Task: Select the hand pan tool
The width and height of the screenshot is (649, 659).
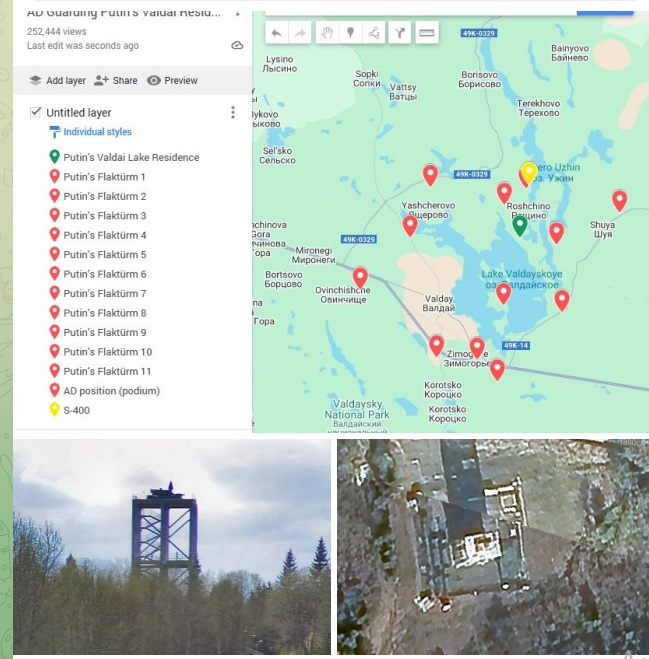Action: 327,33
